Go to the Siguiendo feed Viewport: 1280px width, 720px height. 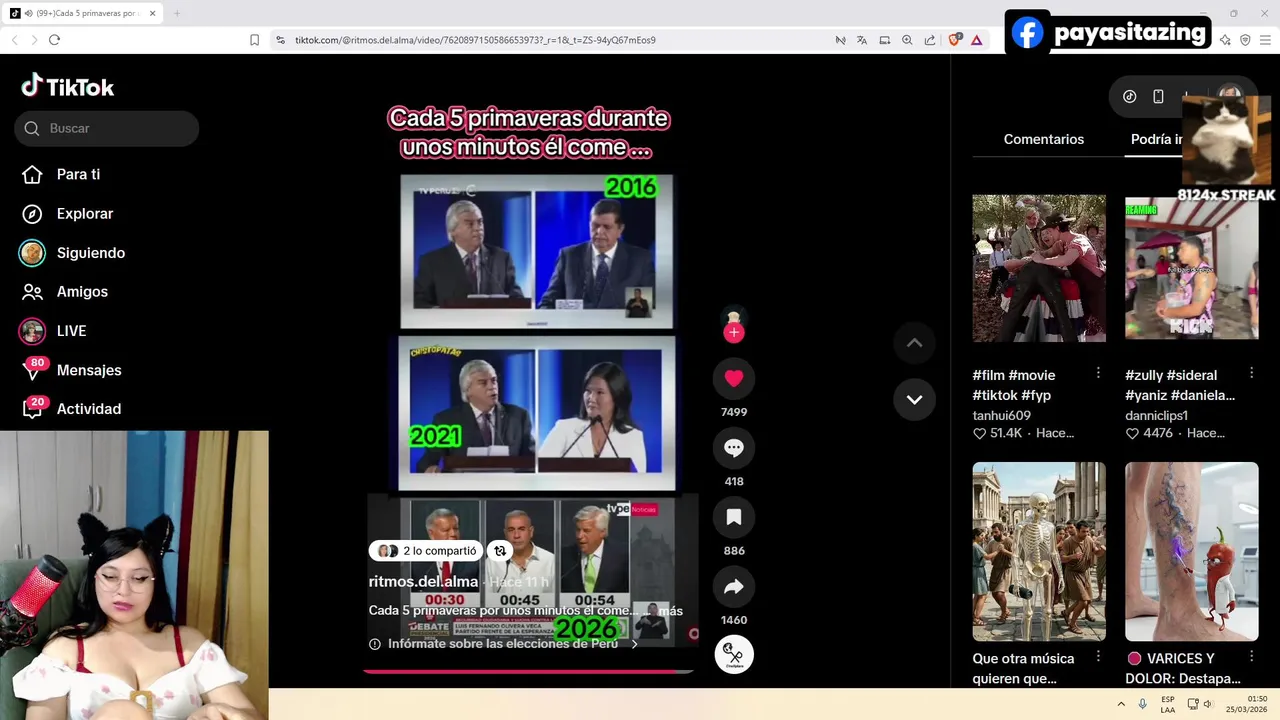pyautogui.click(x=91, y=253)
